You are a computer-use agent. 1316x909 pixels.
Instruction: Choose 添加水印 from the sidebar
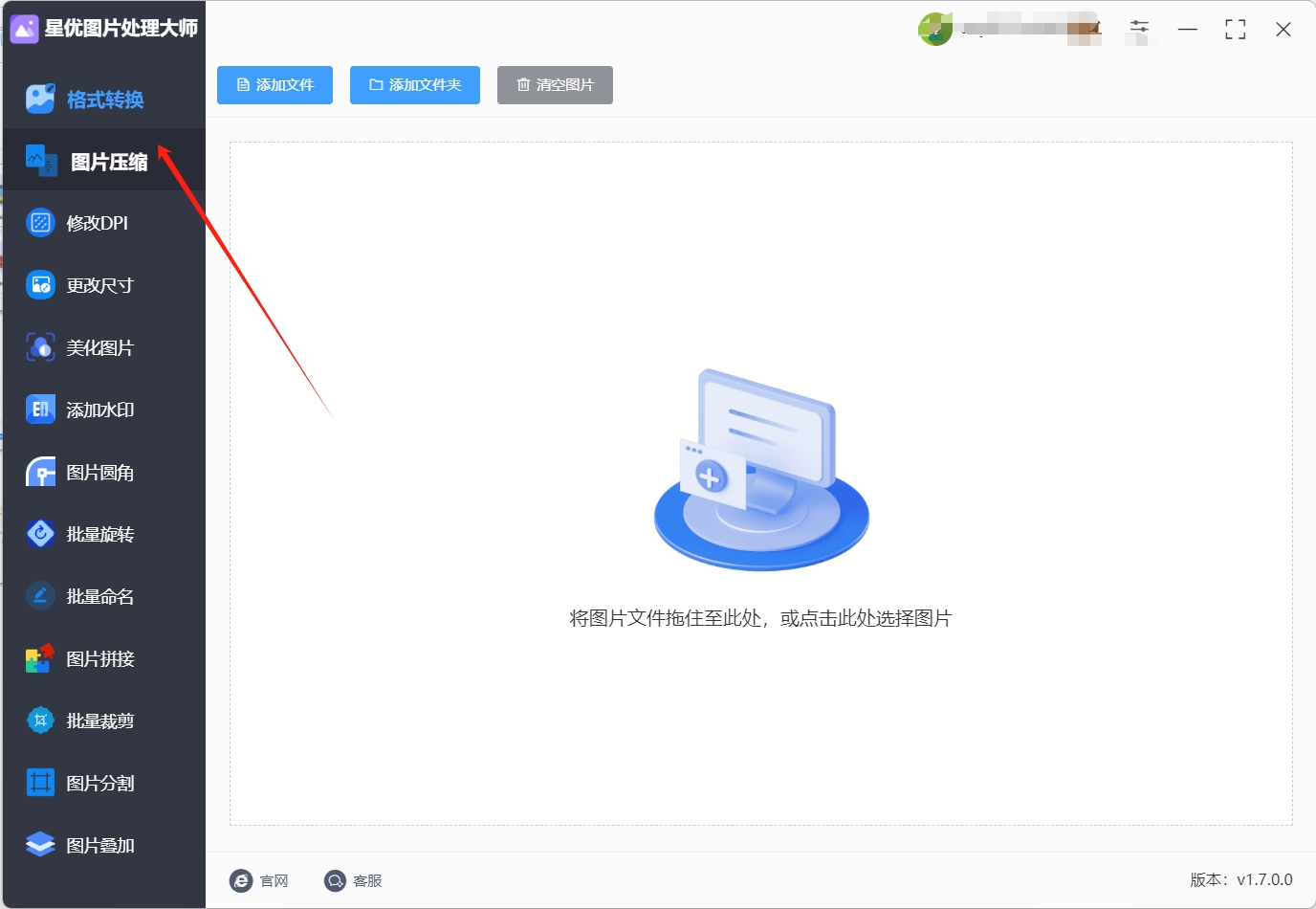coord(99,410)
